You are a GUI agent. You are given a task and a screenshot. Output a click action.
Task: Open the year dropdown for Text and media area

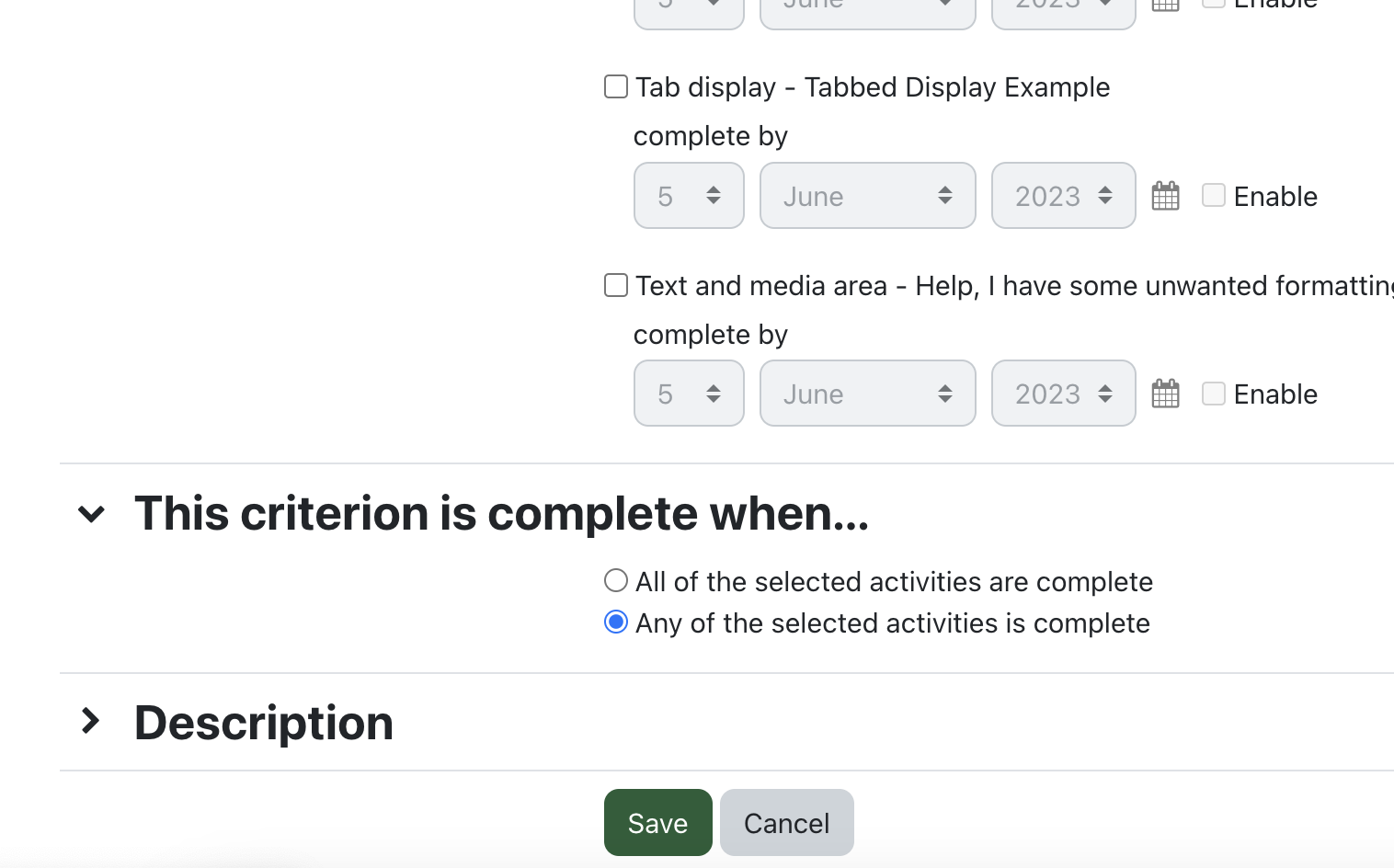pyautogui.click(x=1063, y=394)
